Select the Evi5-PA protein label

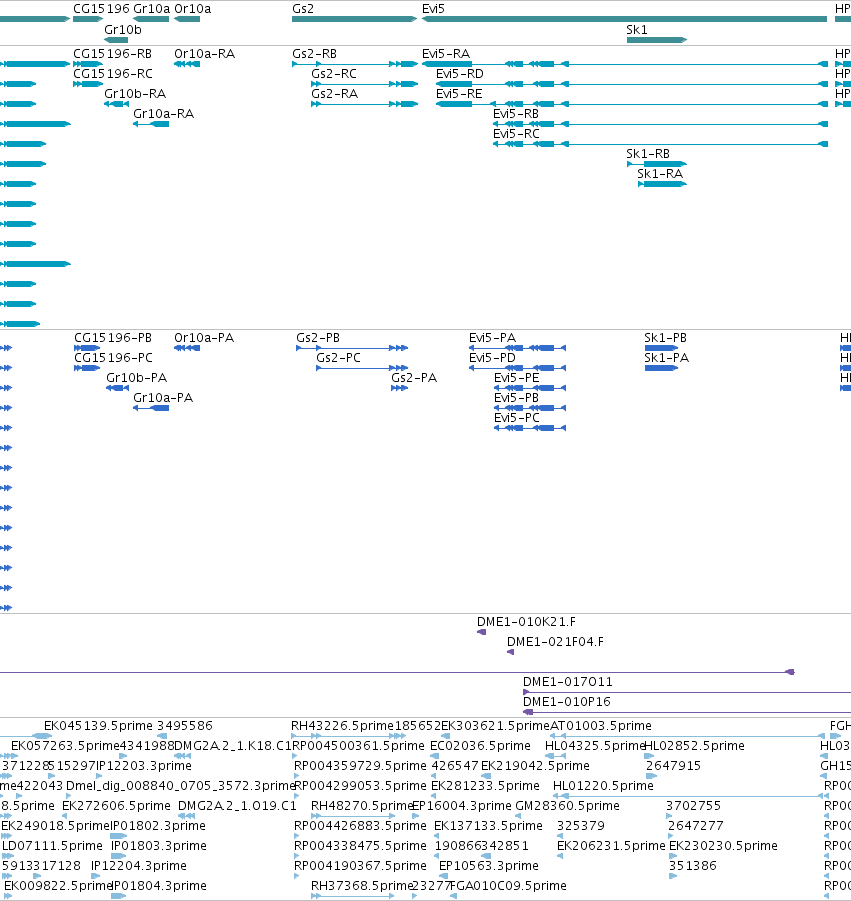coord(492,338)
